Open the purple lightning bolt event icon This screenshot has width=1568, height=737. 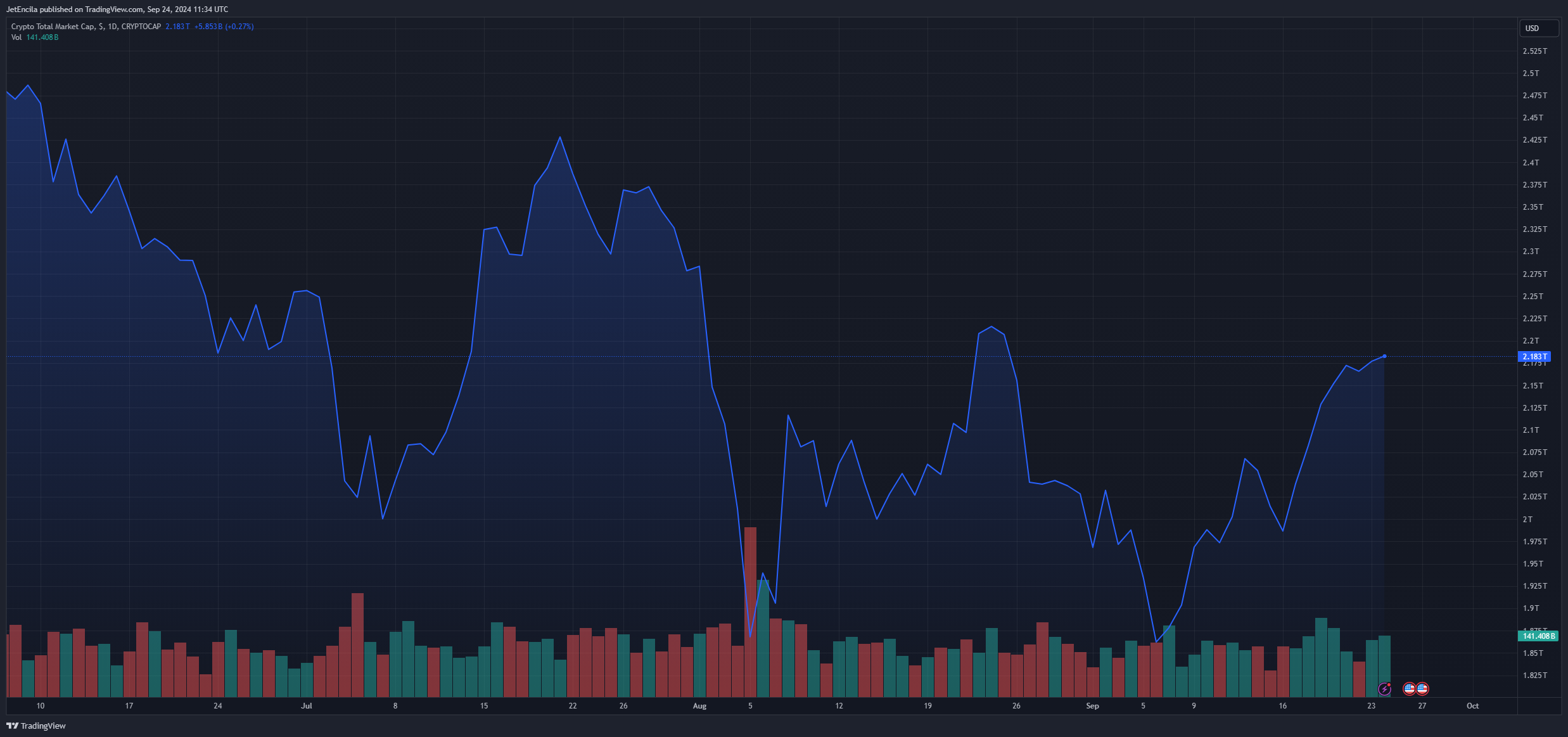coord(1385,689)
